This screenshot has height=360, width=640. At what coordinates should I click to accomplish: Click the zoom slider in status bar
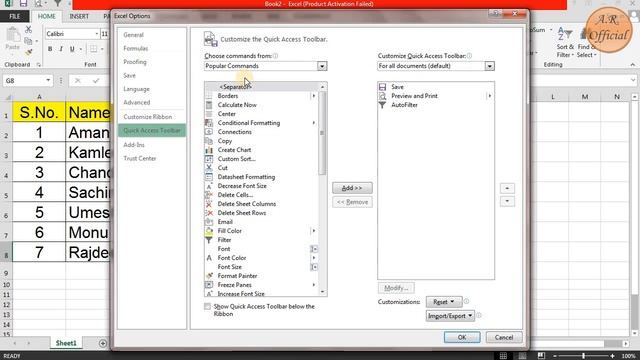click(584, 356)
